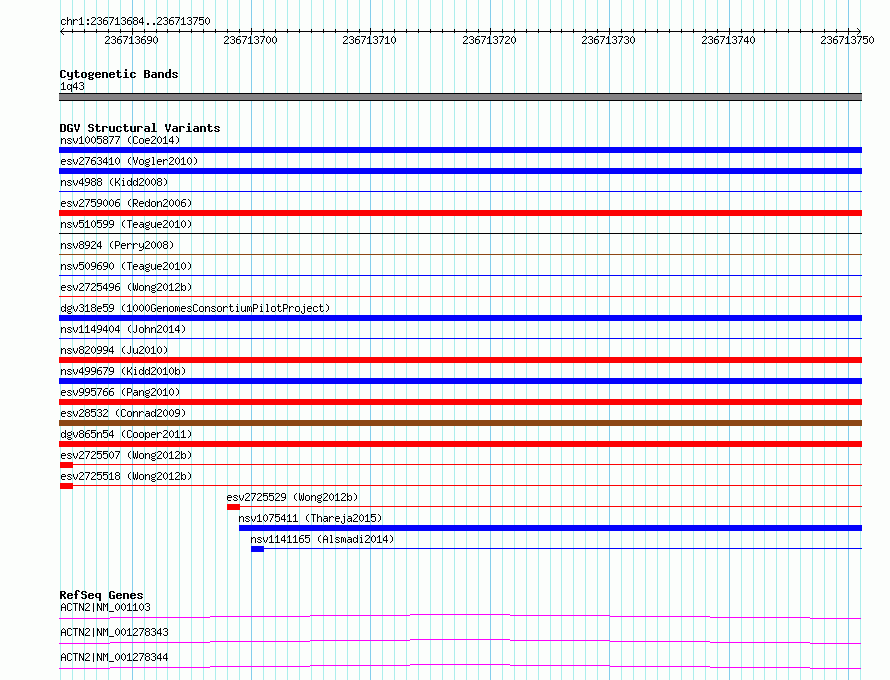Open variant nsv499679 (Kidd2010b)
This screenshot has width=890, height=680.
point(123,371)
